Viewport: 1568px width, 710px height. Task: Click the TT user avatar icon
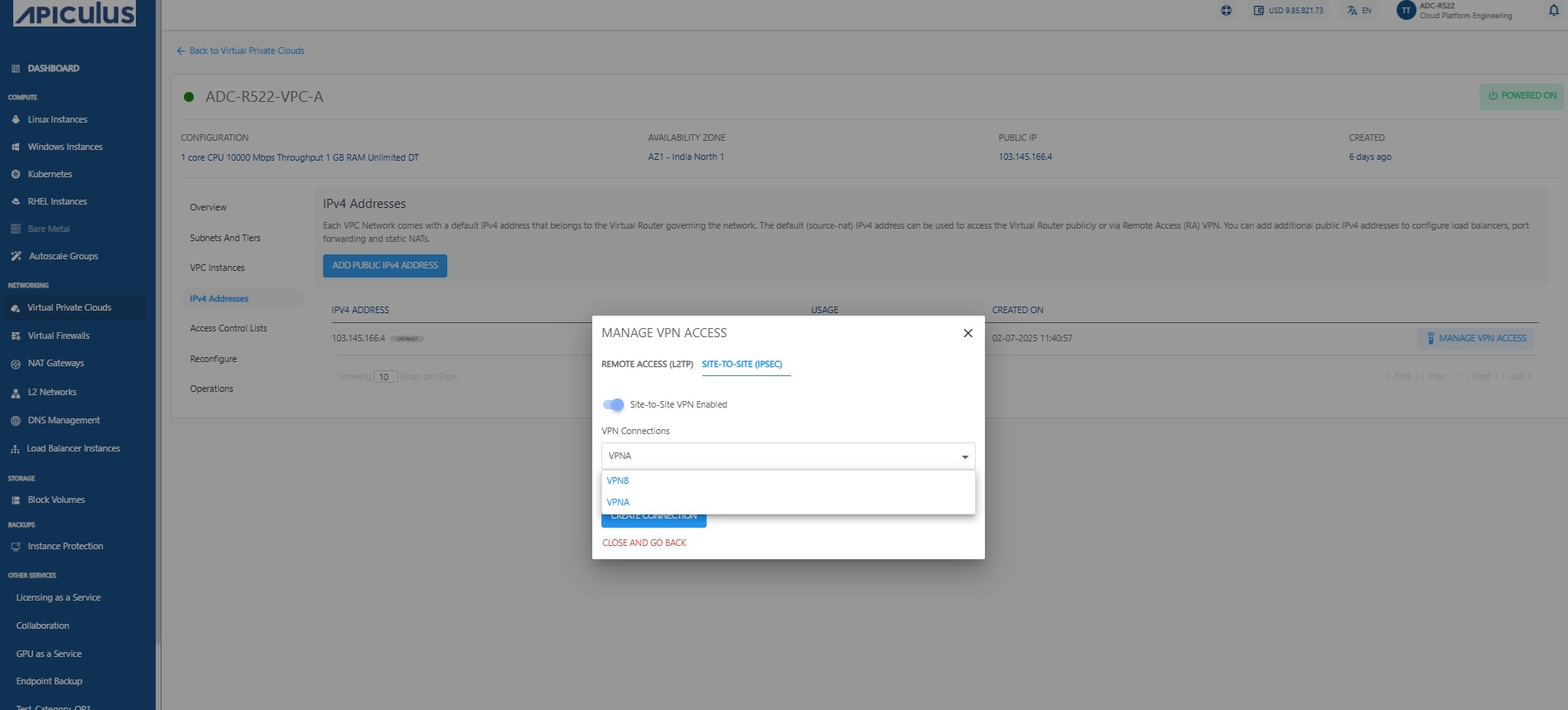click(1406, 11)
